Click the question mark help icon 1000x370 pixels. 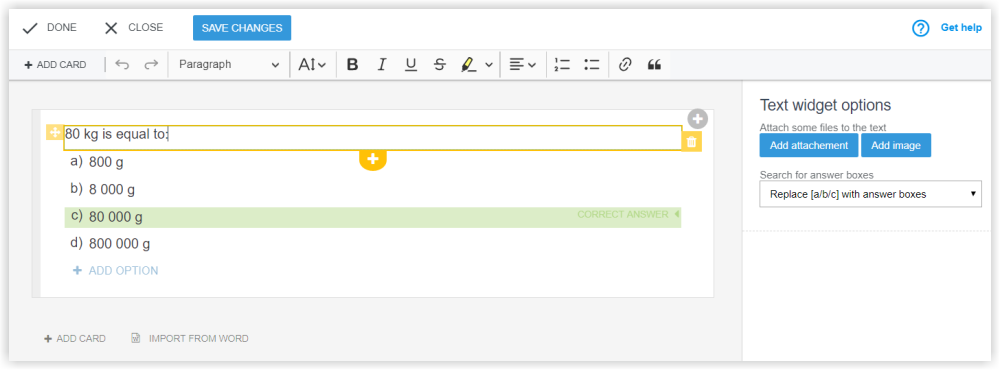click(x=921, y=28)
